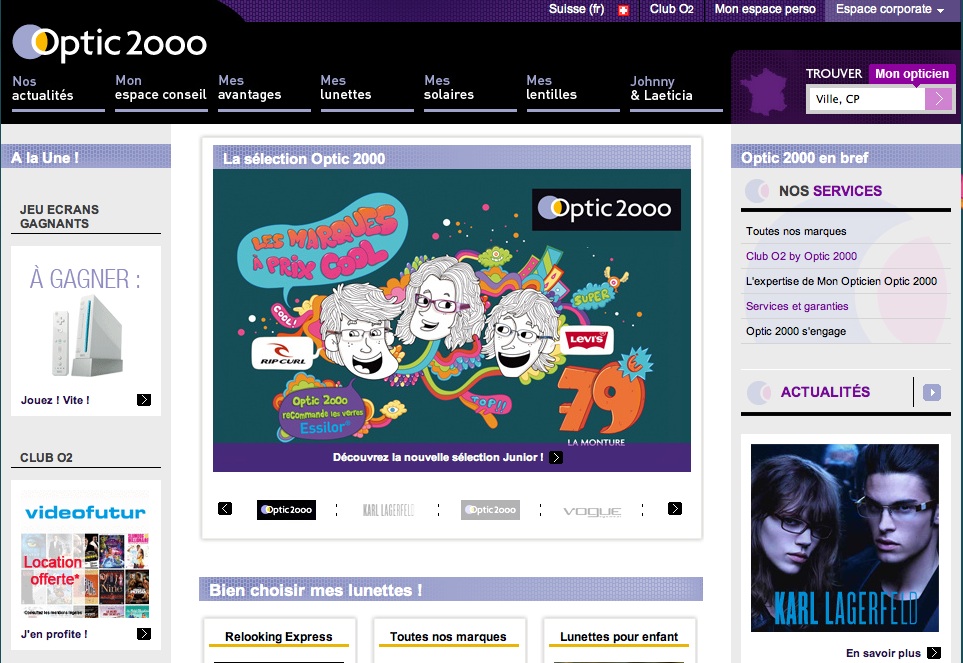Click the Les Marques à Prix Cool banner
Viewport: 963px width, 663px height.
[x=451, y=306]
